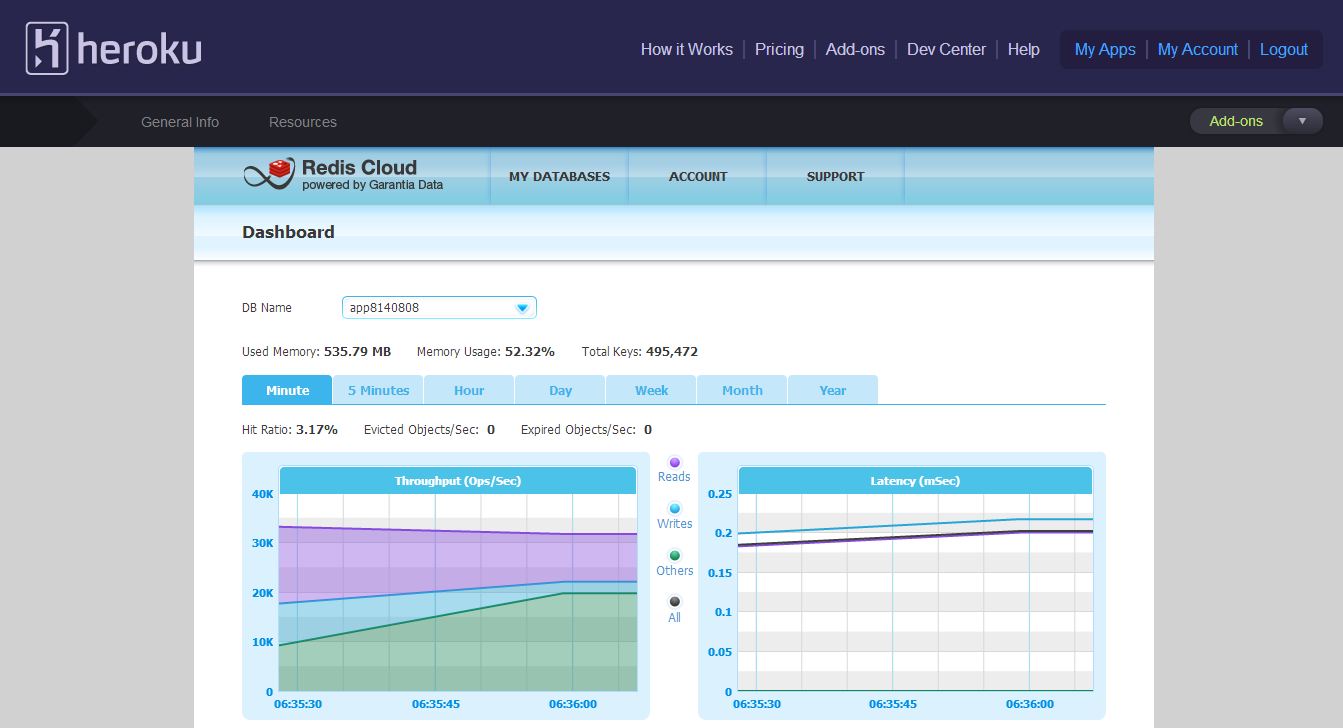Open the SUPPORT menu

coord(835,176)
